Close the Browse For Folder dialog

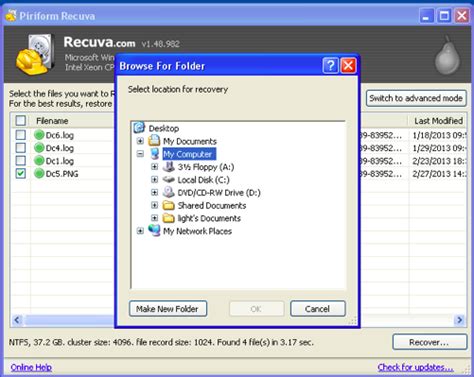(348, 65)
